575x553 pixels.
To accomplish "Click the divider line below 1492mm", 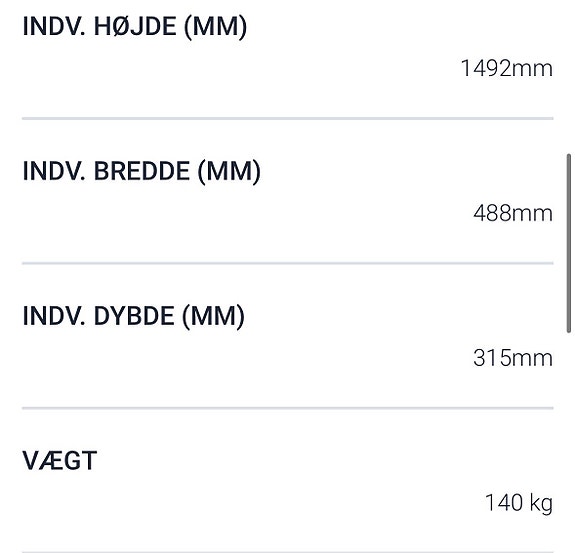I will click(288, 118).
